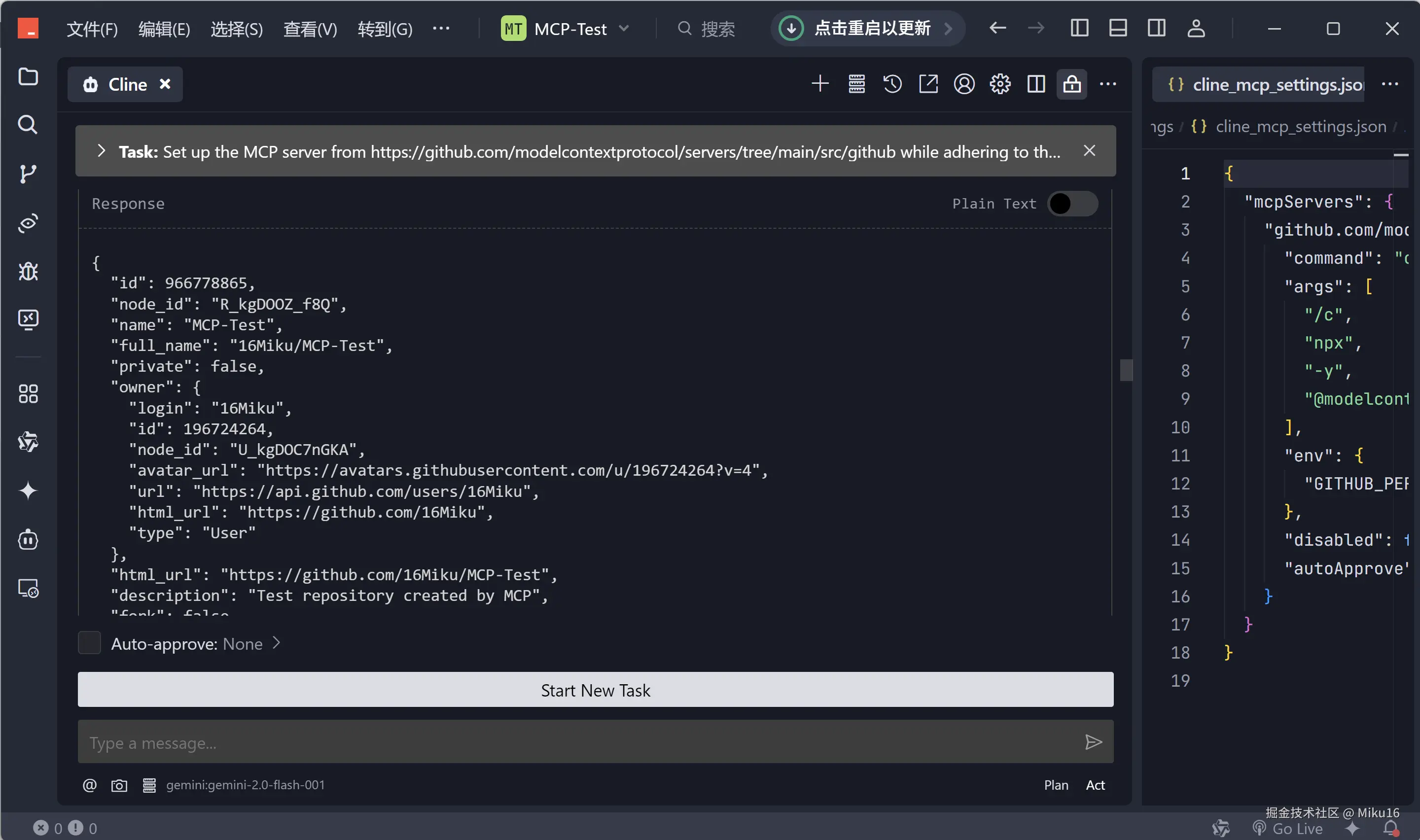Open Source Control view in activity bar
1420x840 pixels.
[28, 173]
